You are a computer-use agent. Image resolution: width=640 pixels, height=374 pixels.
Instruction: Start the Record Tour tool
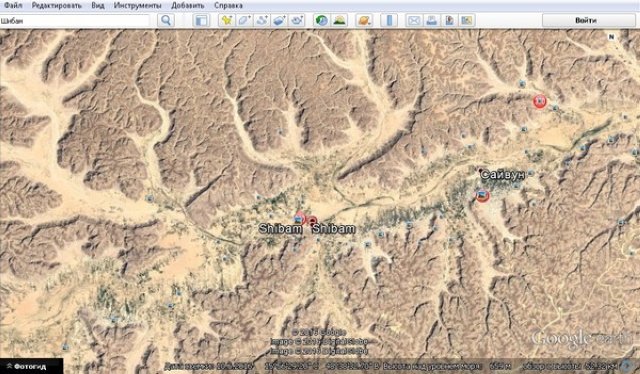pyautogui.click(x=297, y=20)
